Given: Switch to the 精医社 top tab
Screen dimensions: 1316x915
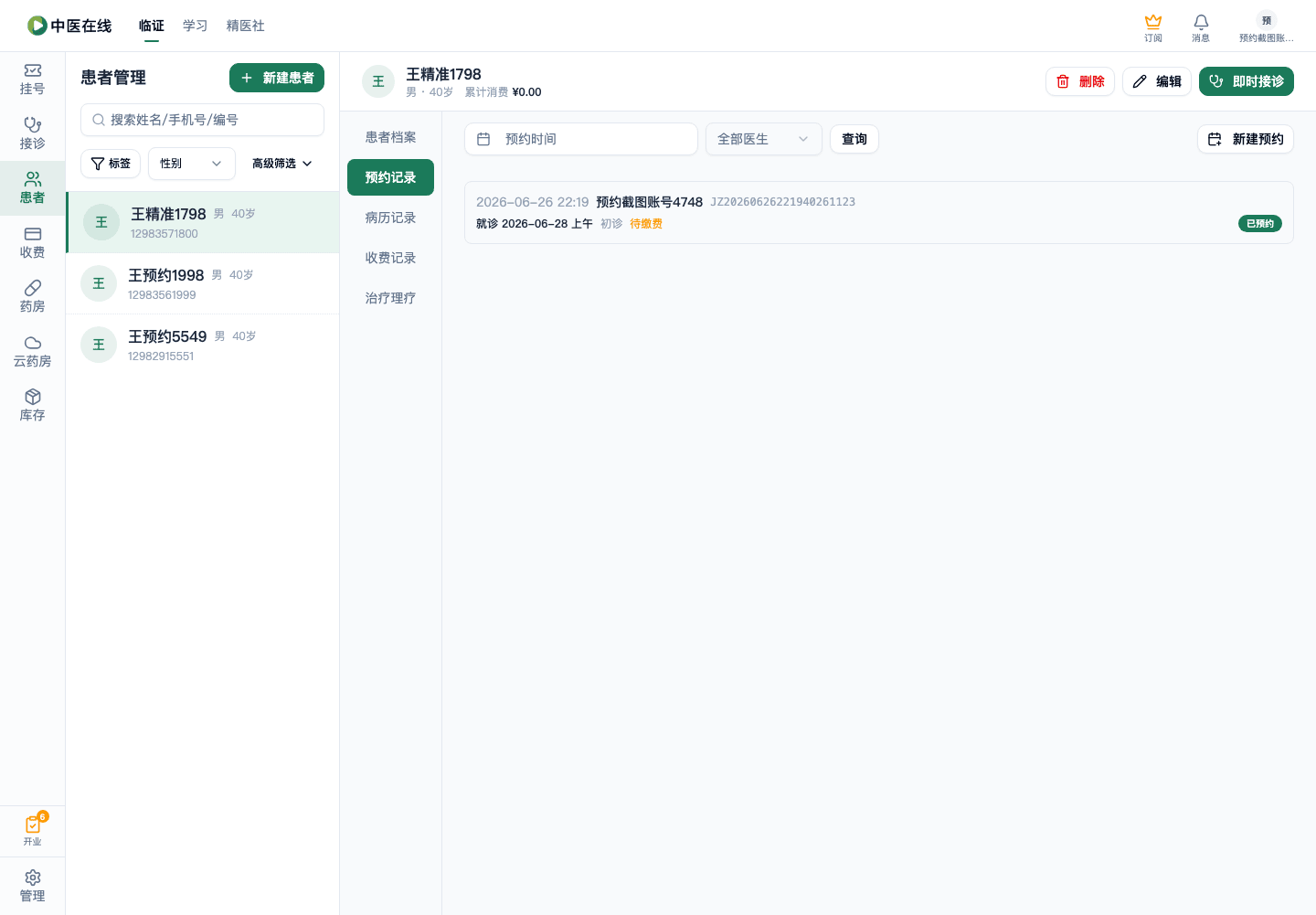Looking at the screenshot, I should [x=246, y=26].
